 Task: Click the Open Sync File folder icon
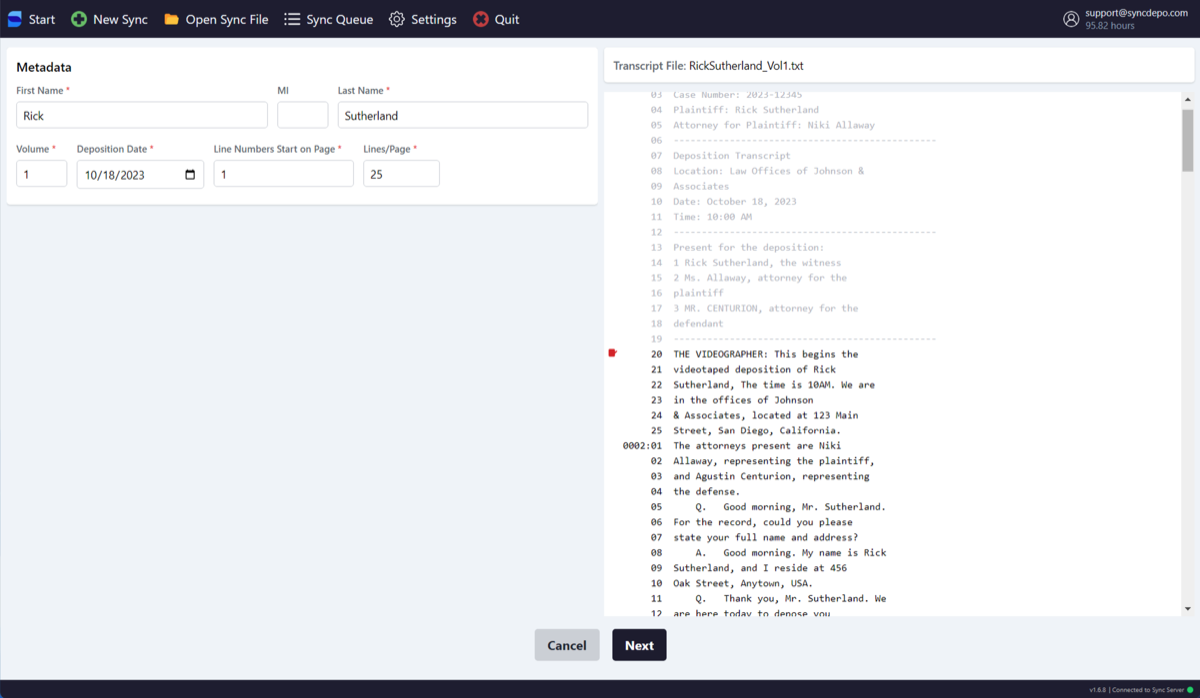(x=172, y=19)
